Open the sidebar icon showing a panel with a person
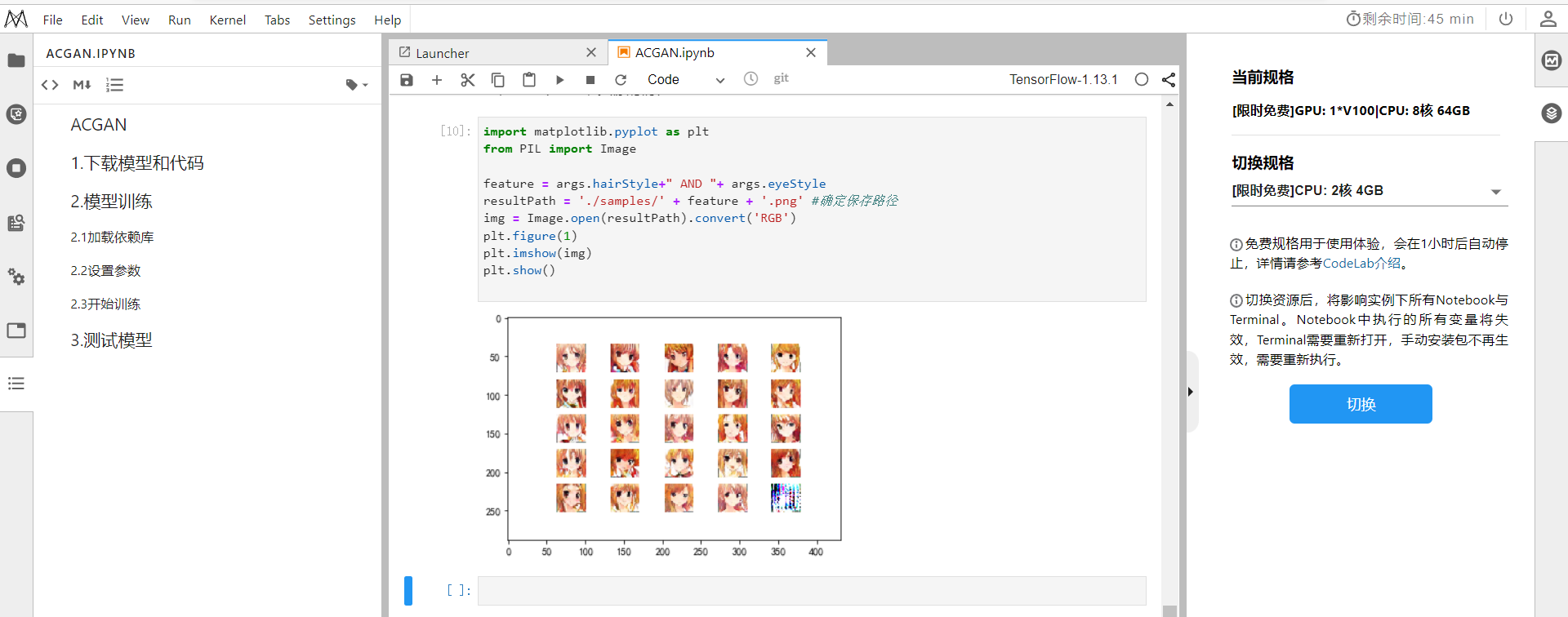 pos(16,223)
